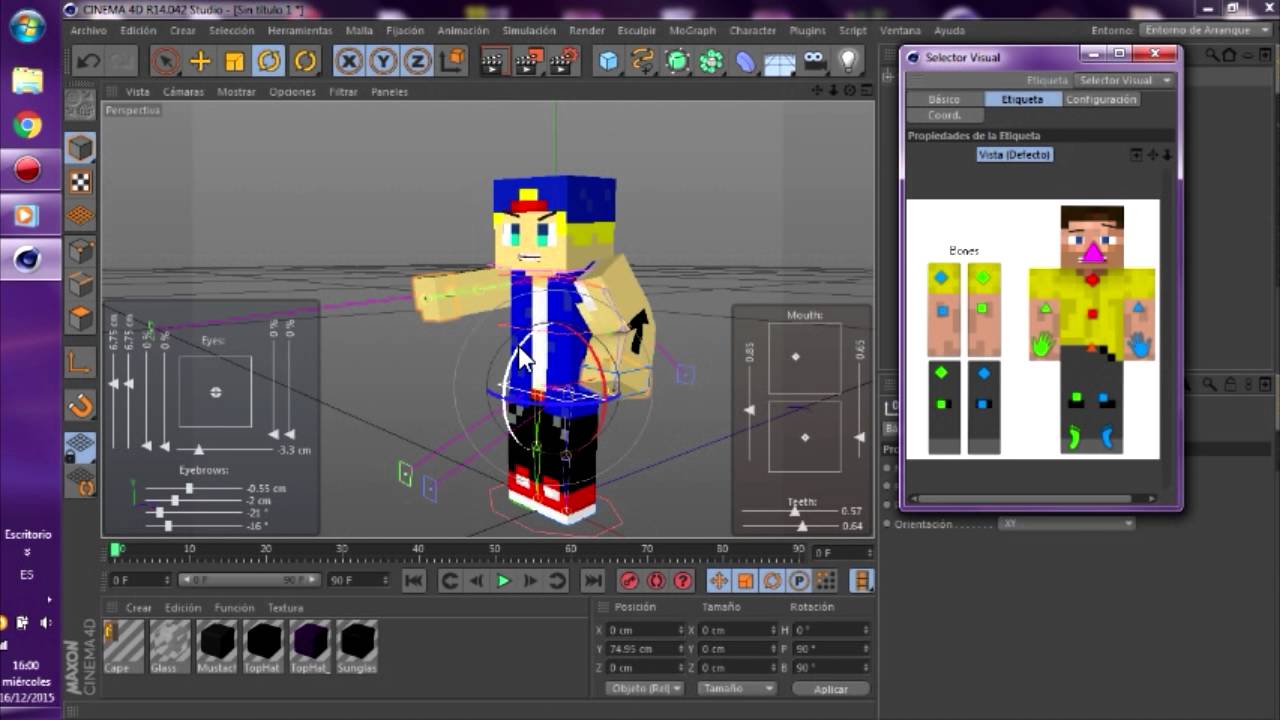Viewport: 1280px width, 720px height.
Task: Click the stepper on the 90 F end field
Action: pos(385,580)
